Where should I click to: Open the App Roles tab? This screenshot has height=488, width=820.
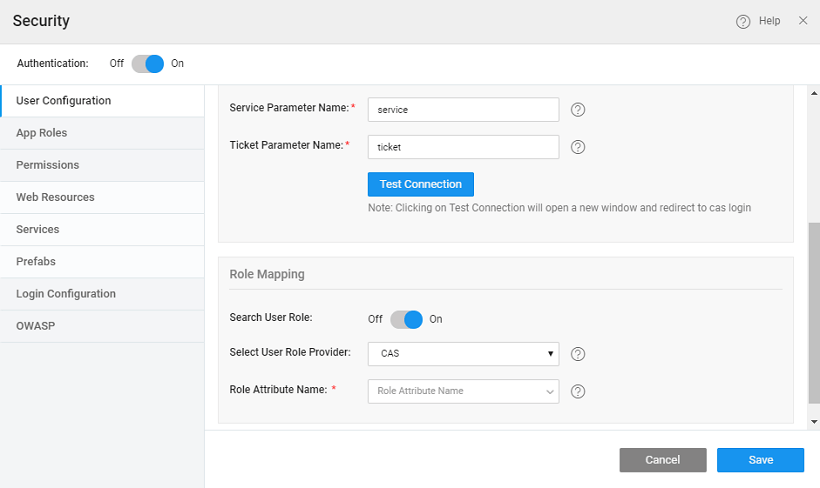pos(42,133)
